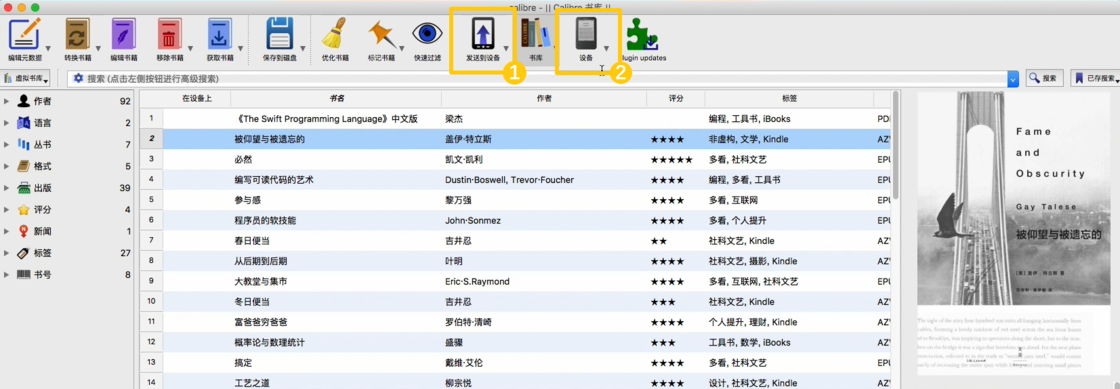The width and height of the screenshot is (1120, 389).
Task: Click the Search (搜索) button
Action: (1044, 78)
